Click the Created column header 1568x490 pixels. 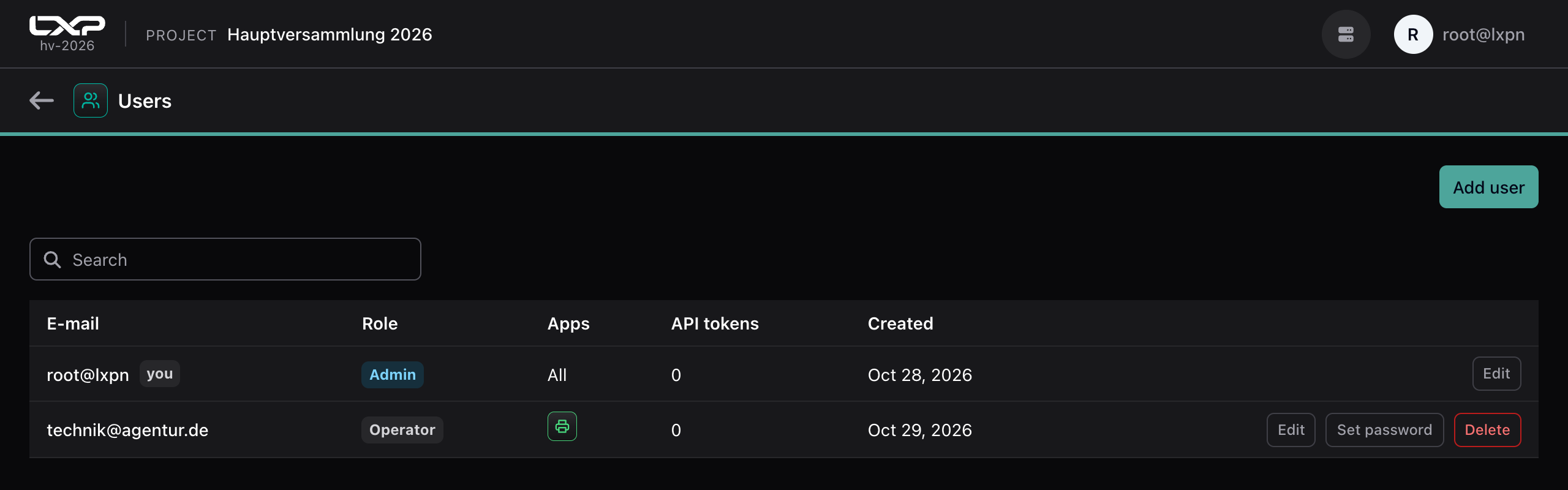point(900,323)
